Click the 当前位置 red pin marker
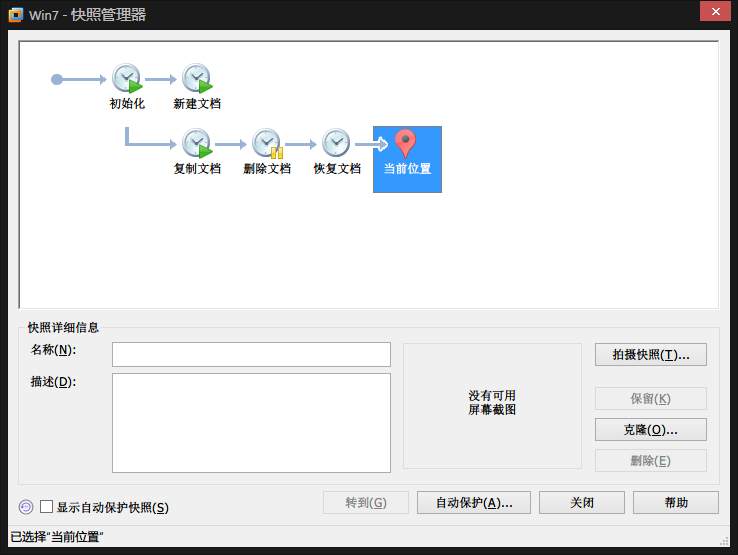Image resolution: width=738 pixels, height=555 pixels. (405, 144)
